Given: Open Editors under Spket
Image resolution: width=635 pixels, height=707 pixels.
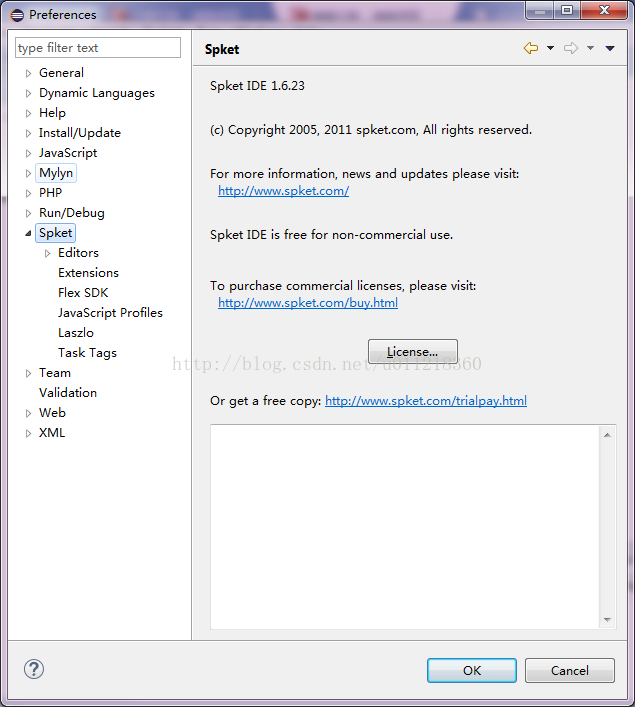Looking at the screenshot, I should (78, 252).
